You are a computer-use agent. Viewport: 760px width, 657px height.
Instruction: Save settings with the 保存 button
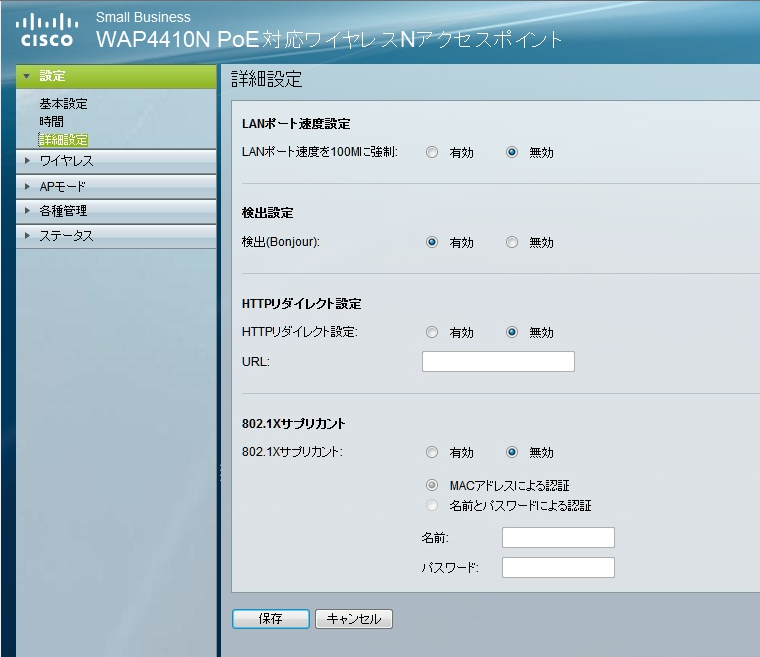coord(270,619)
